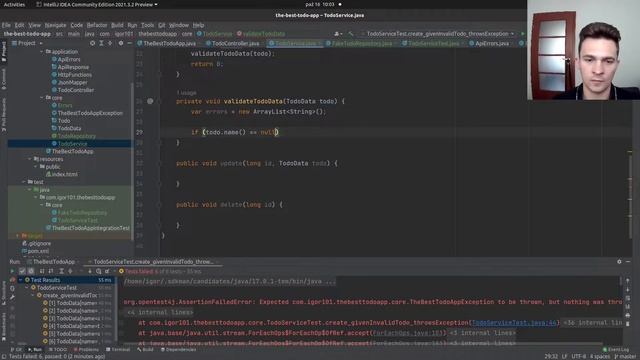Open the Terminal tool window button
The image size is (640, 360).
(x=118, y=350)
